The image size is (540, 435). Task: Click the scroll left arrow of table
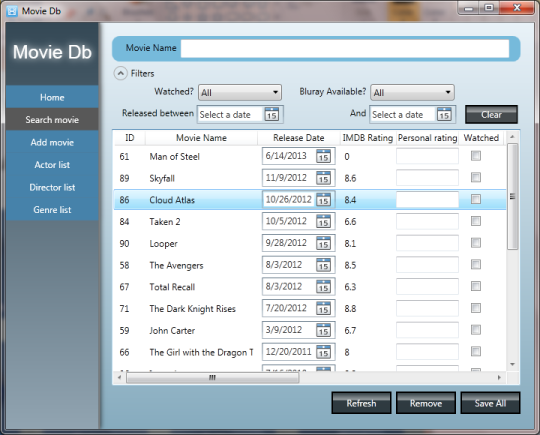119,377
